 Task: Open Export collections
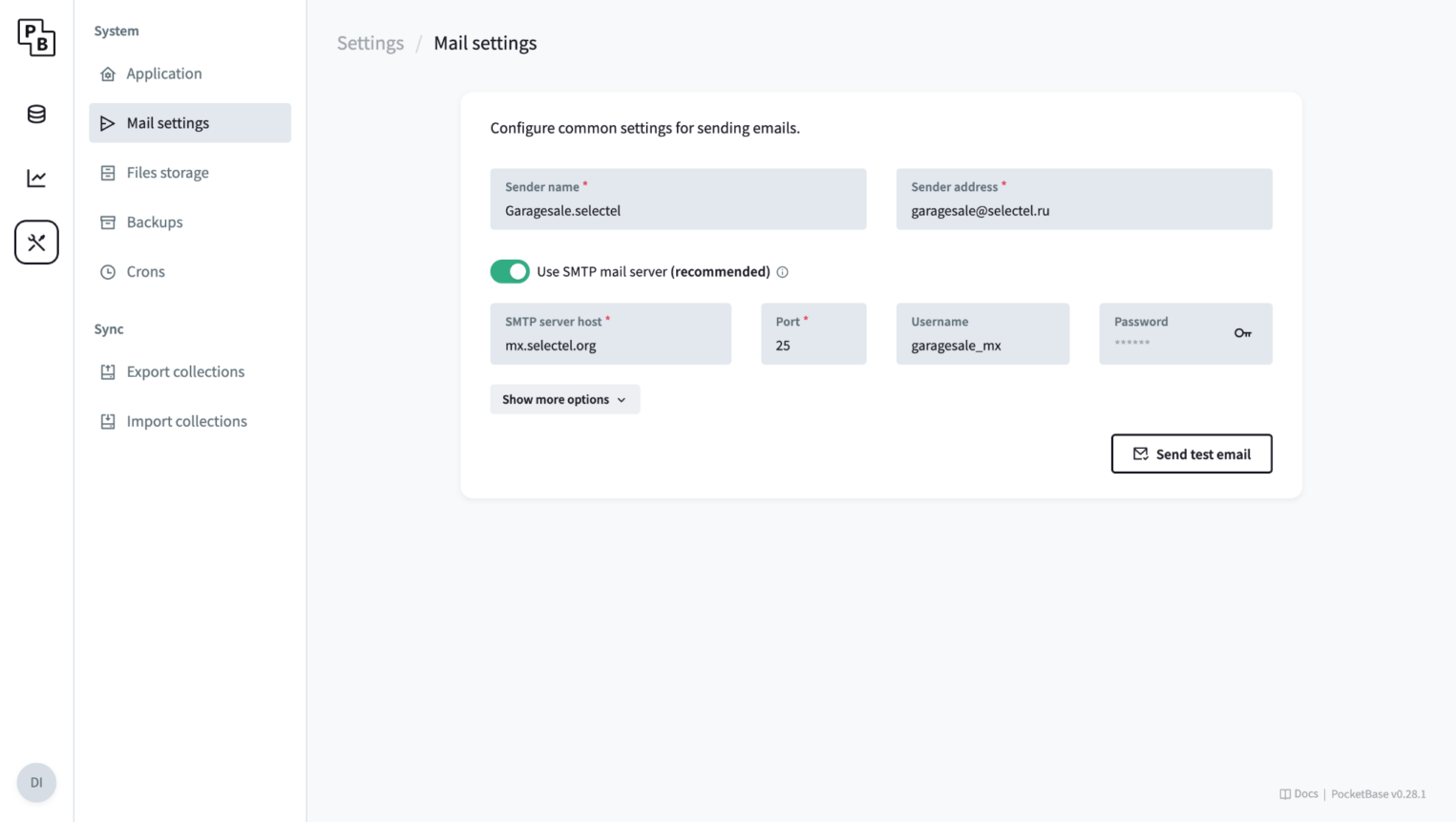190,371
